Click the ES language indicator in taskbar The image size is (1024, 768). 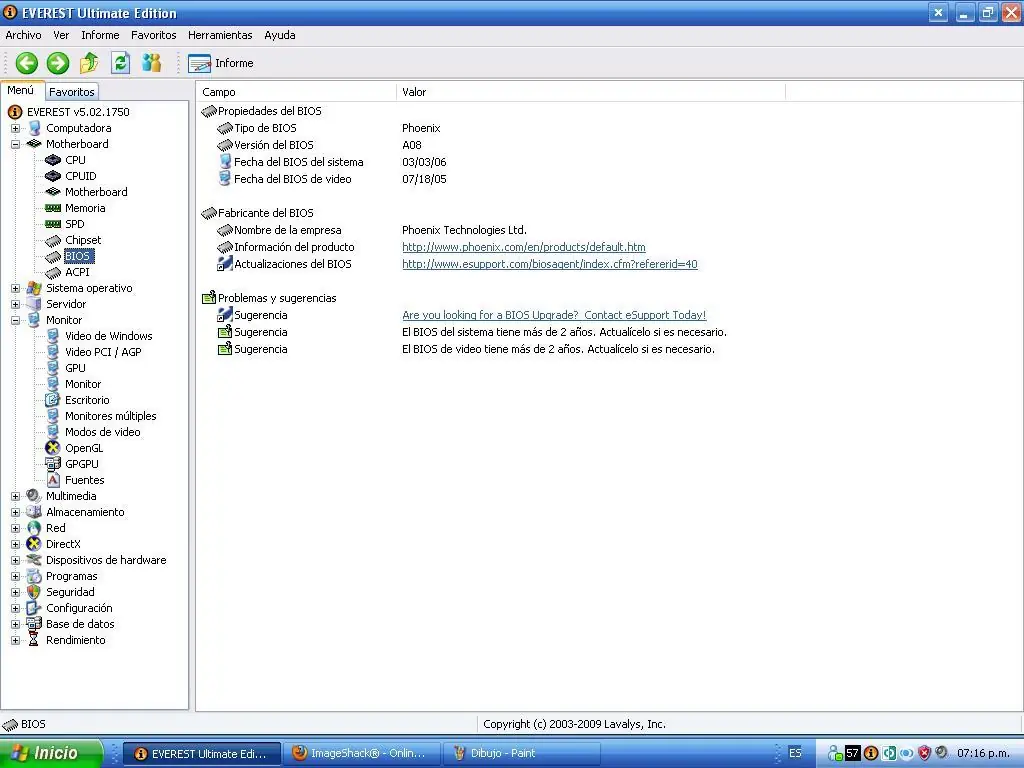[x=795, y=753]
